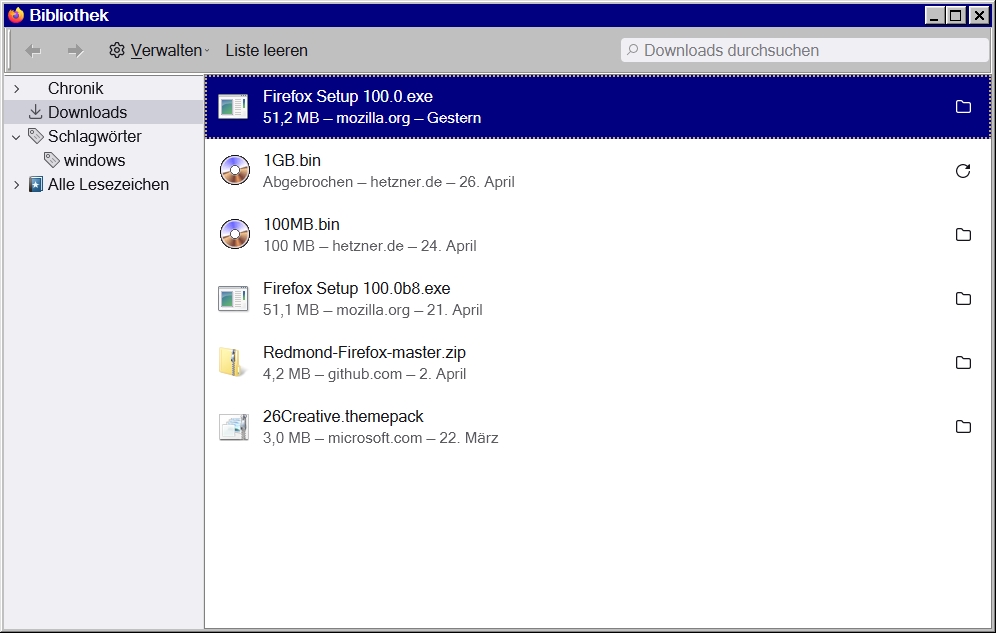Select the Firefox Setup 100.0.exe filename

347,97
